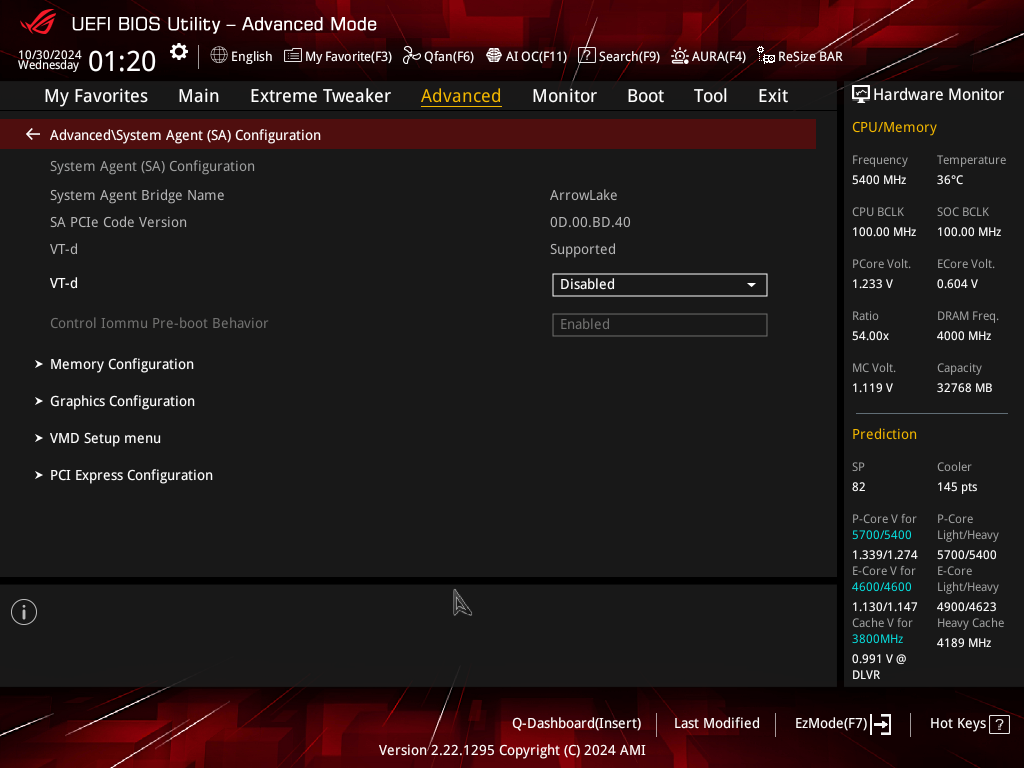Open the VT-d Disabled dropdown
The image size is (1024, 768).
(x=660, y=285)
